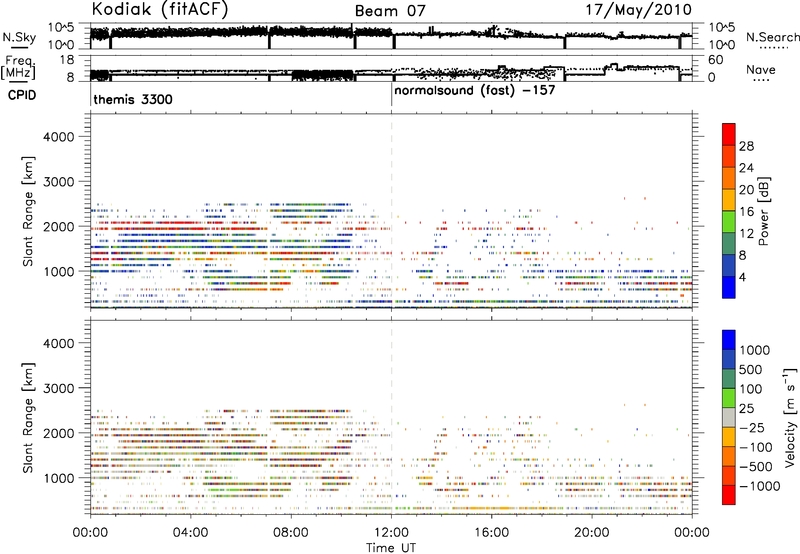Click the 3000 tick of the power panel
The image size is (800, 554).
tap(59, 182)
